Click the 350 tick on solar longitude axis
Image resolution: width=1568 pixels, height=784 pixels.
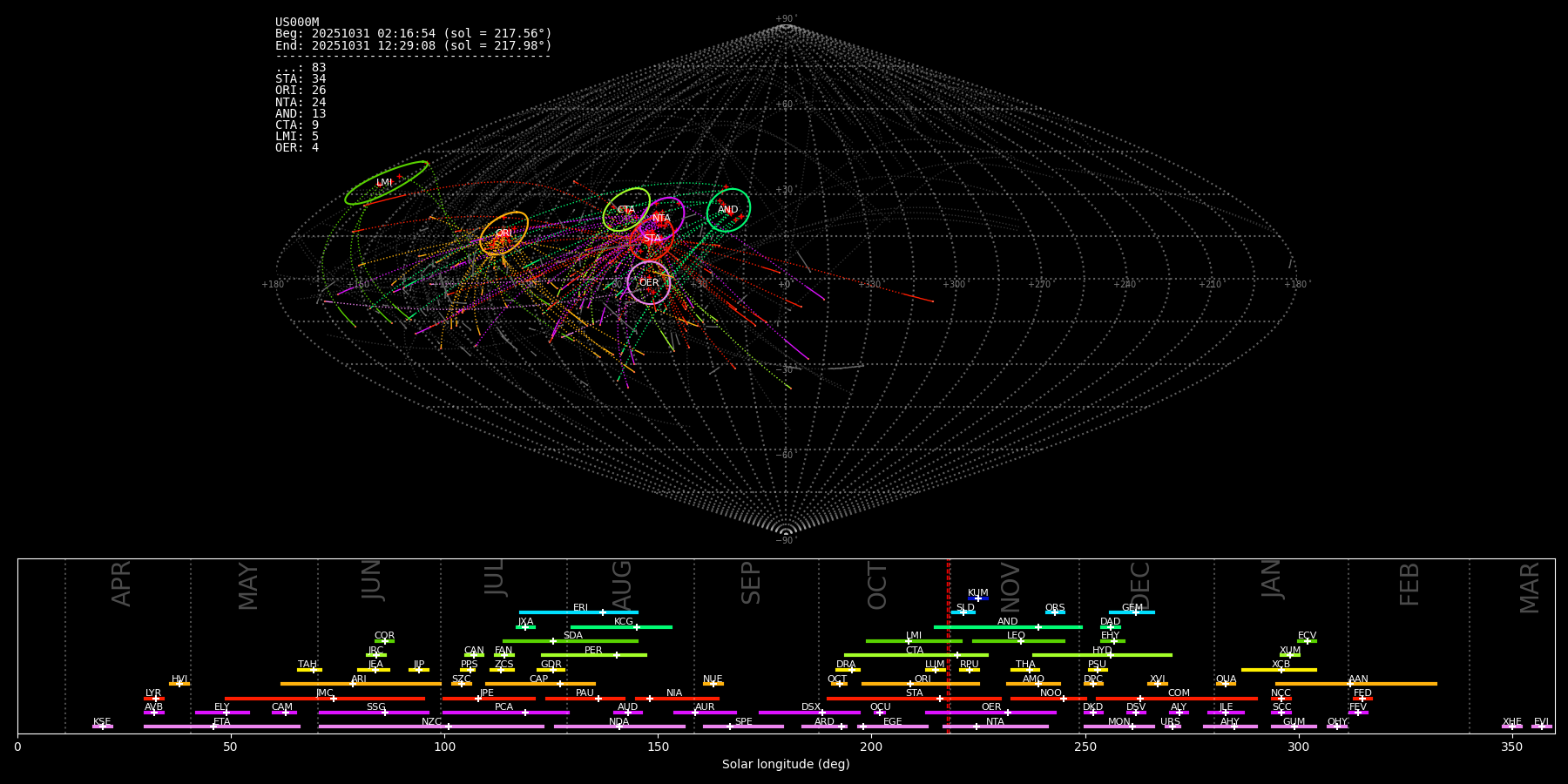[1512, 747]
